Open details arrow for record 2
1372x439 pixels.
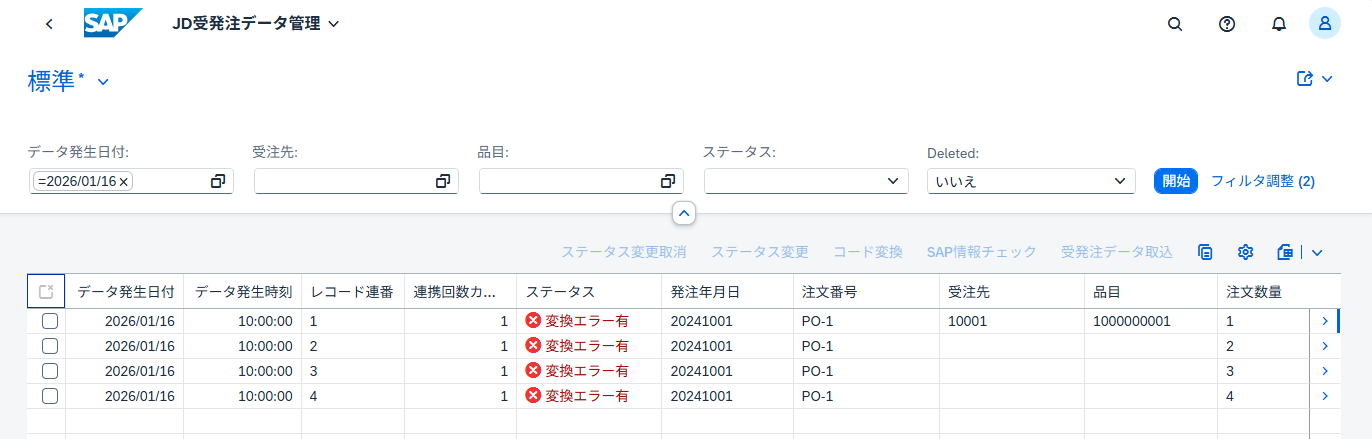point(1325,346)
